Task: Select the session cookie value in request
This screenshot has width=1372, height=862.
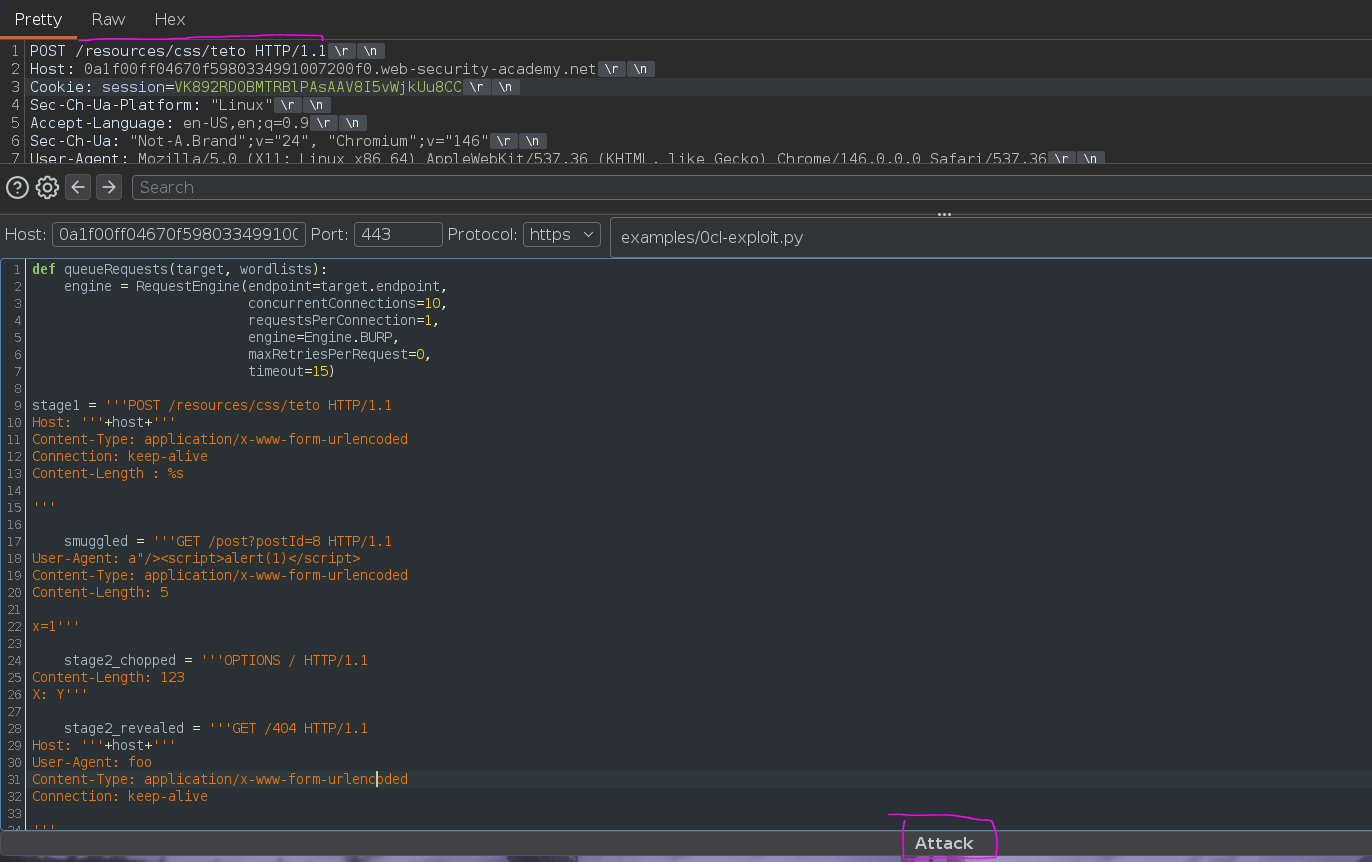Action: pos(319,87)
